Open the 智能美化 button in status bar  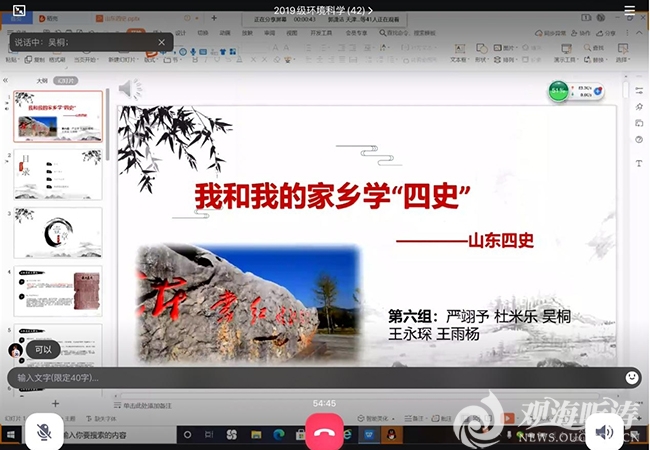(376, 419)
